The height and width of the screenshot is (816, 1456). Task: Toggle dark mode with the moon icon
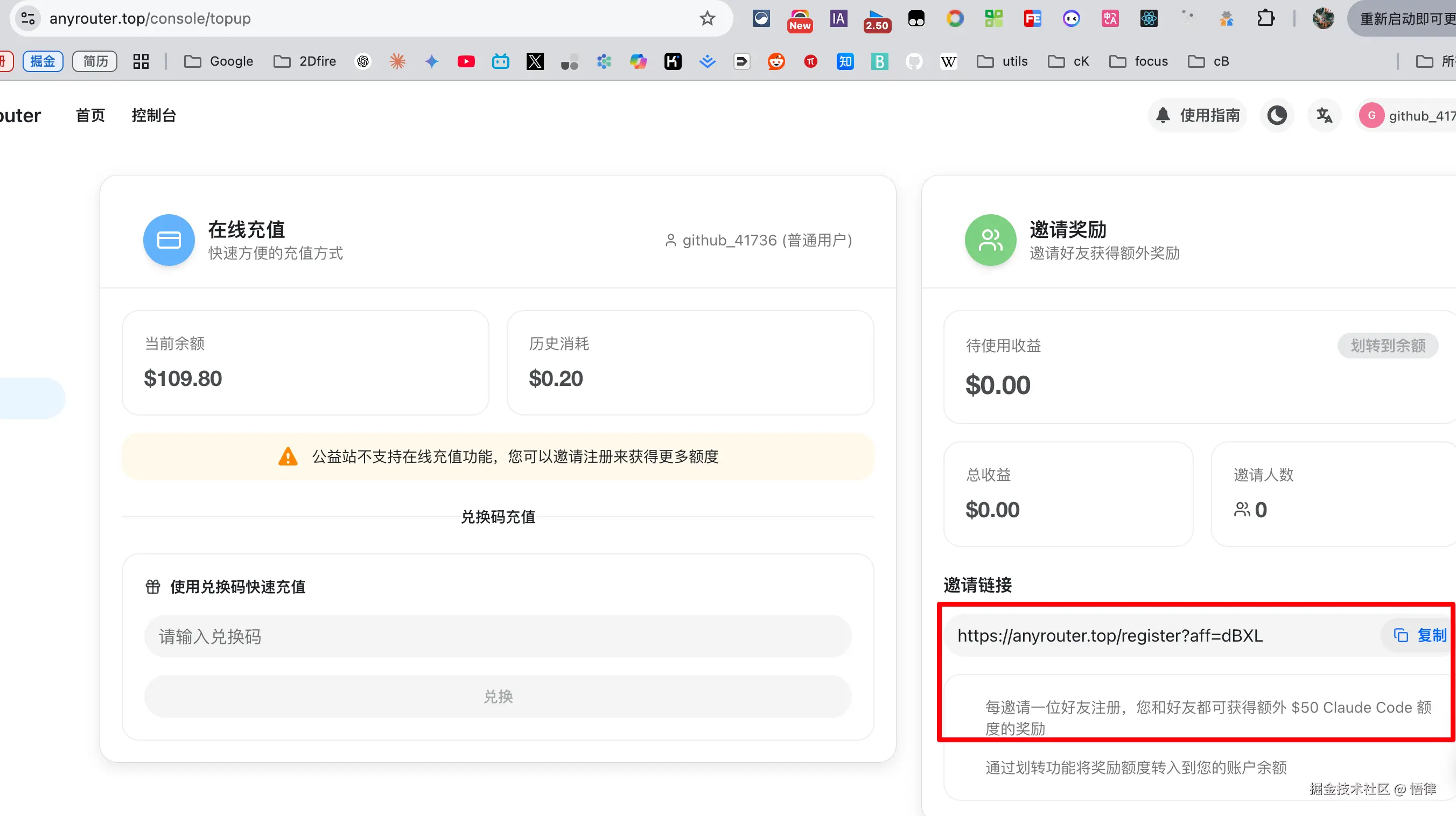tap(1277, 116)
